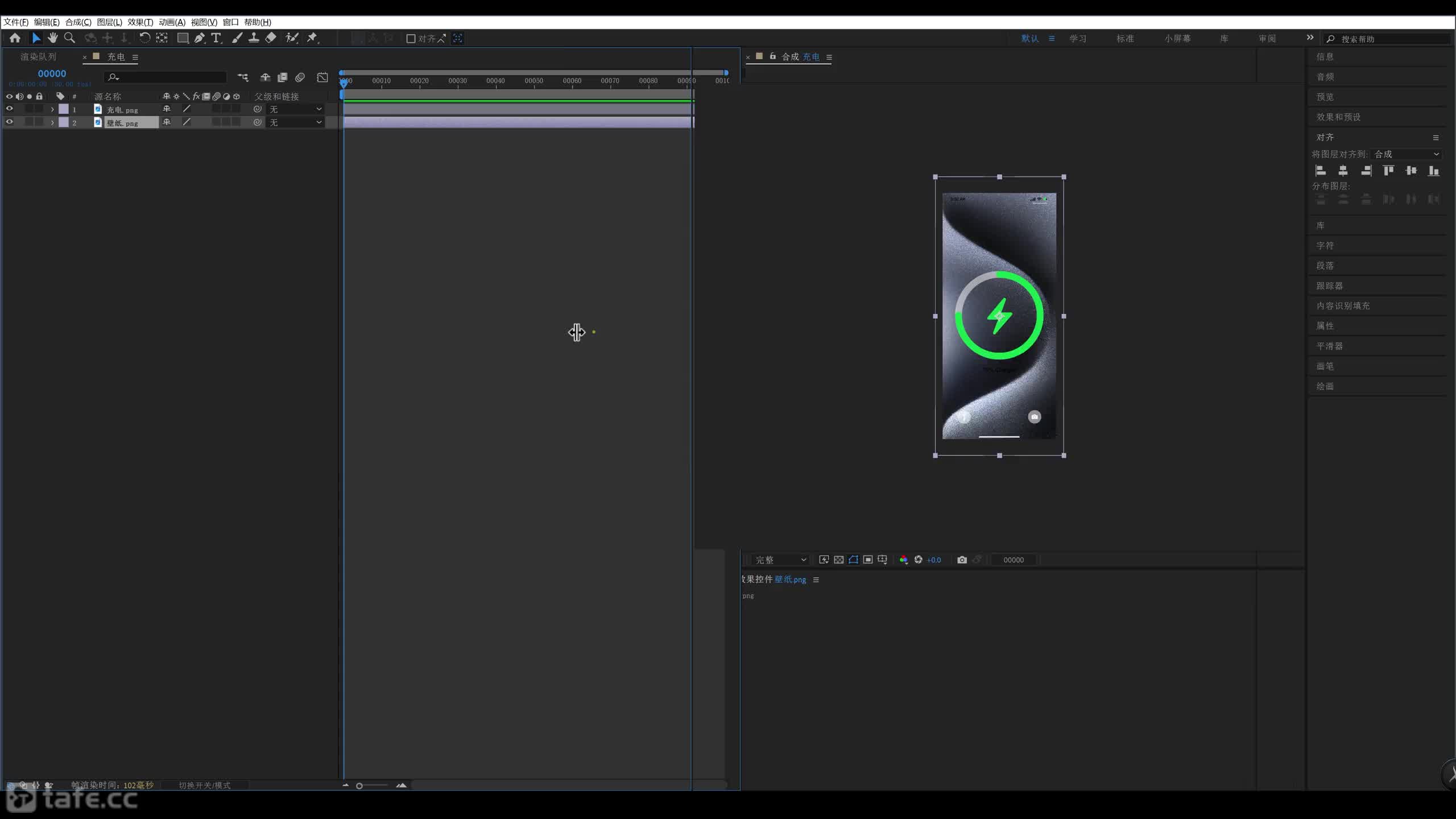
Task: Toggle the motion blur switch in the timeline
Action: coord(300,77)
